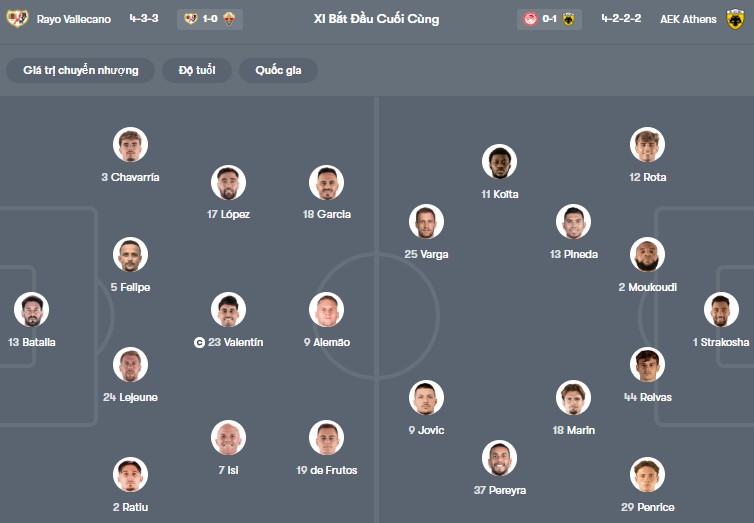Click the AEK Athens club crest
Image resolution: width=754 pixels, height=523 pixels.
736,18
